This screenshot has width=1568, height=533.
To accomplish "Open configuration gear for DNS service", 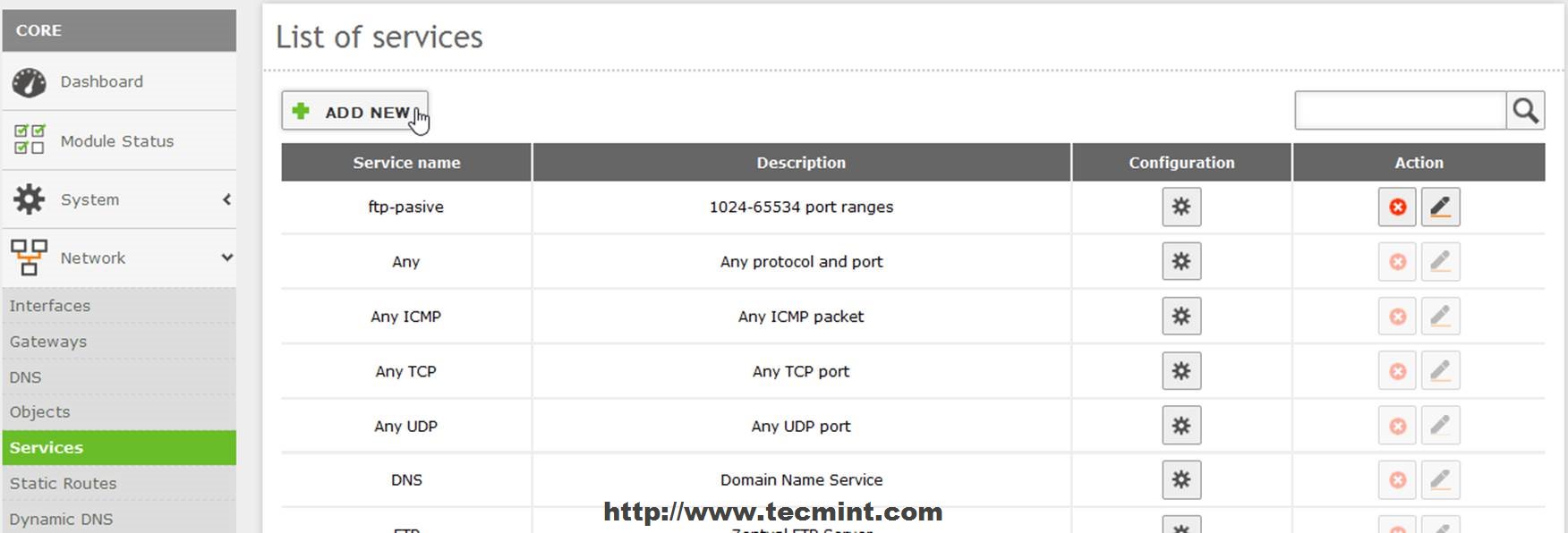I will (1181, 480).
